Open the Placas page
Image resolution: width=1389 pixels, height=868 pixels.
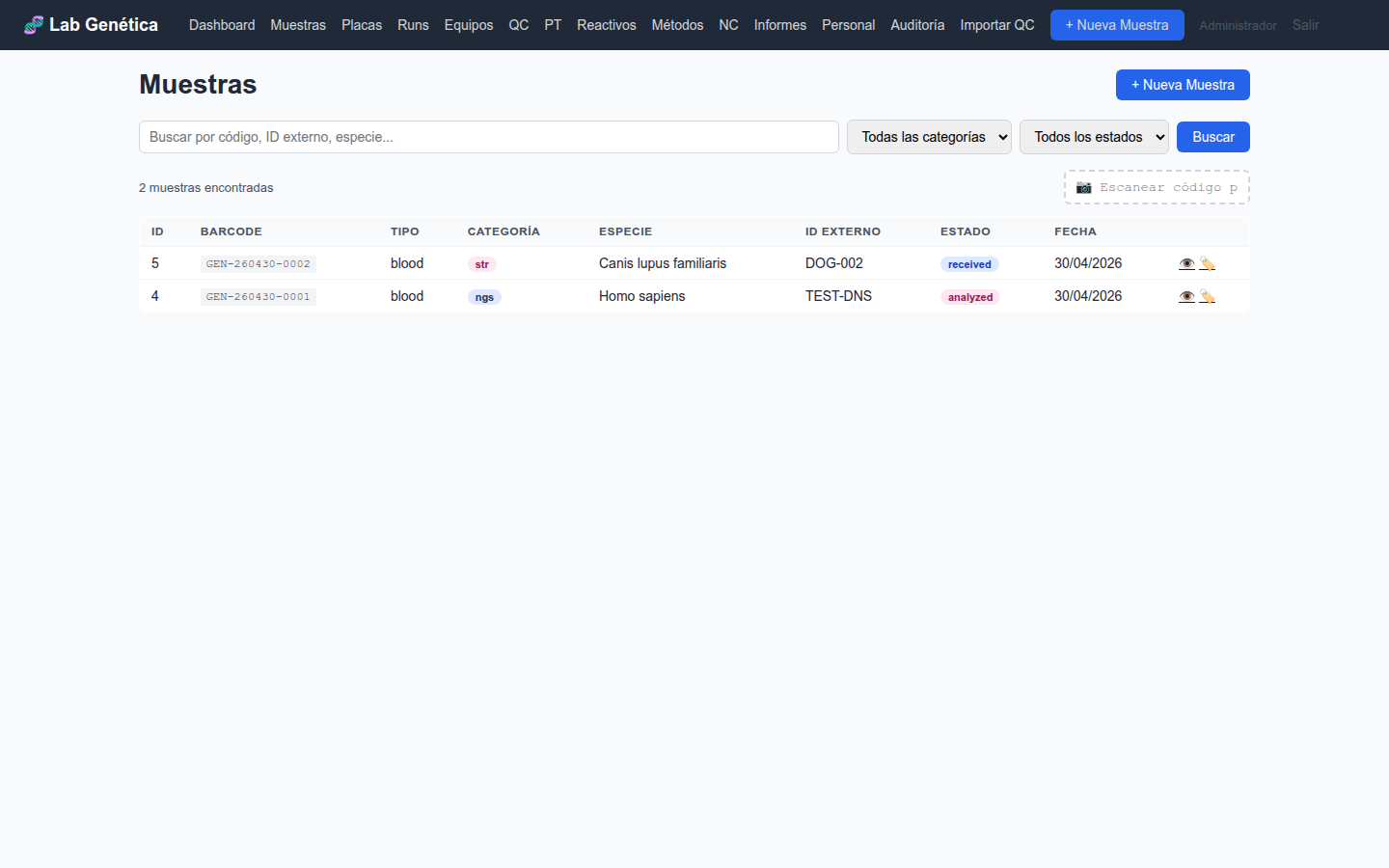point(362,25)
